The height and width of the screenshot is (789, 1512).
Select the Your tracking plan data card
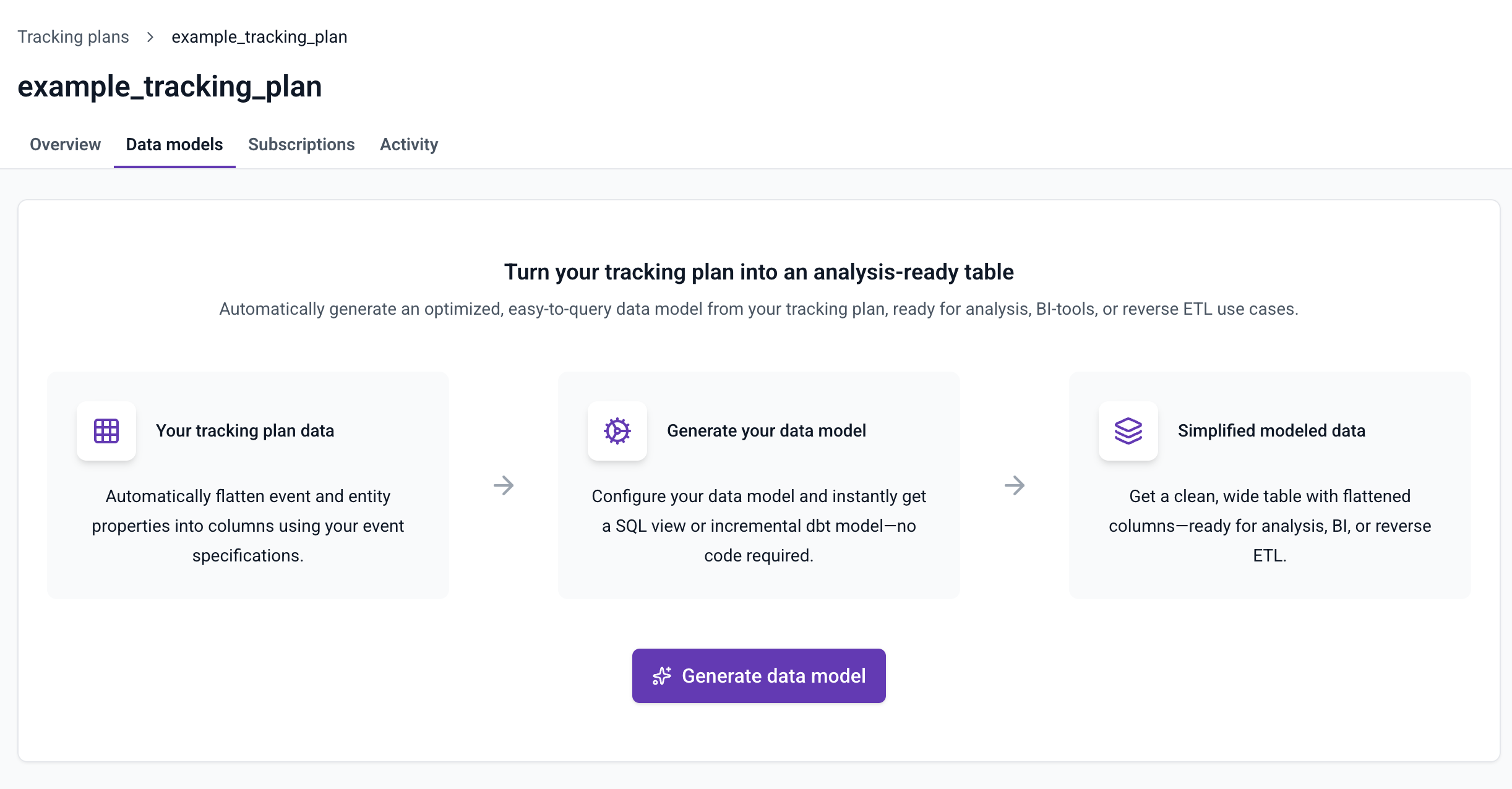pyautogui.click(x=247, y=485)
